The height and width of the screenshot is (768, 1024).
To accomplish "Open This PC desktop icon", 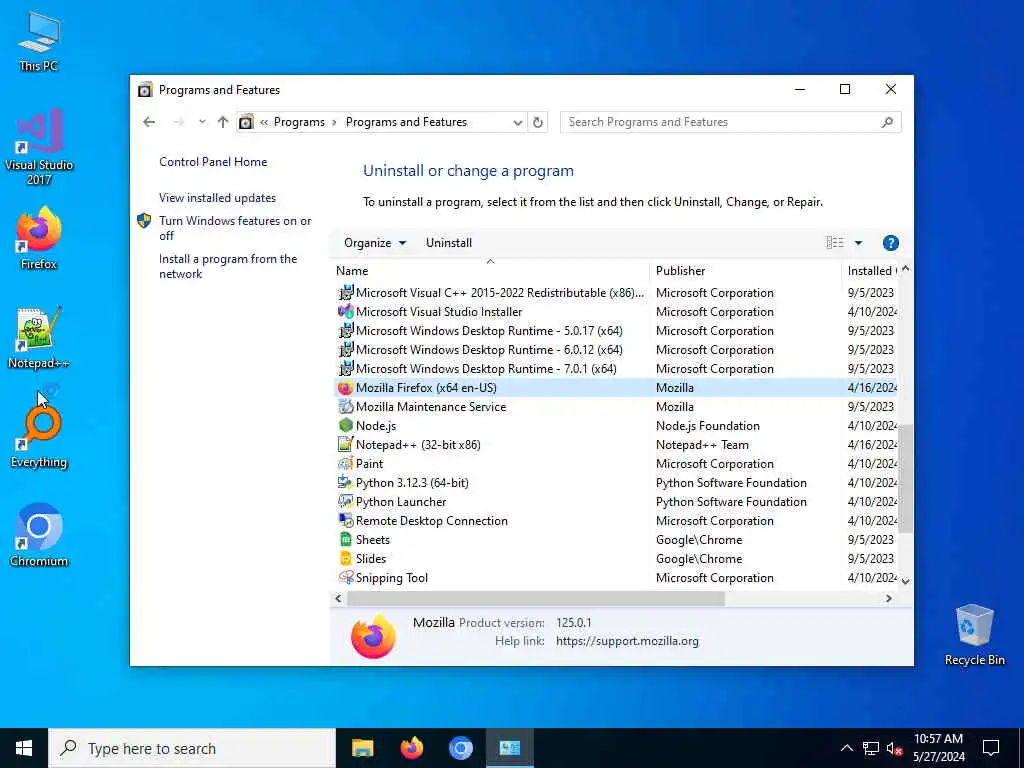I will 39,40.
